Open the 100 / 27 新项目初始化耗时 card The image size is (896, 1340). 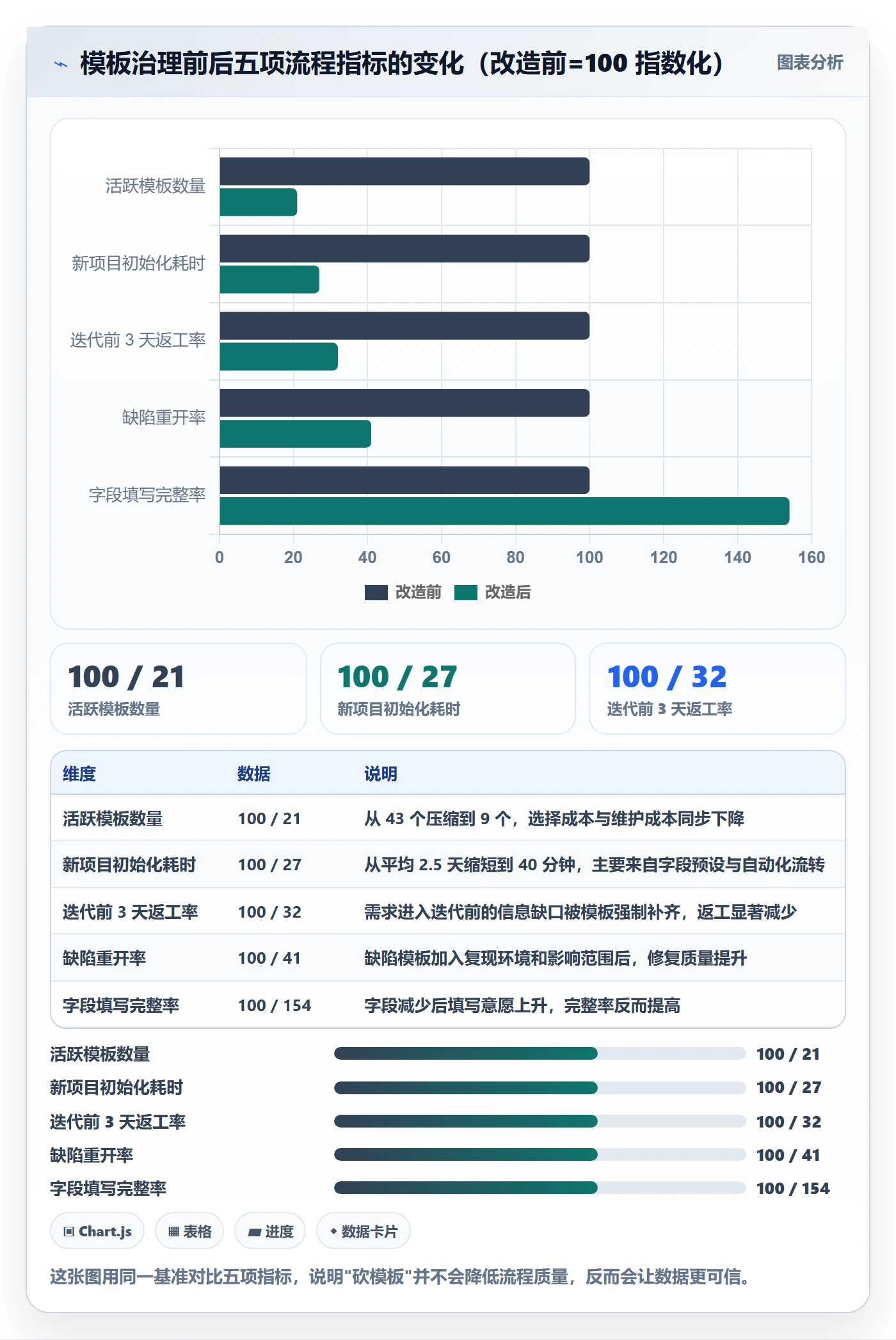[x=448, y=689]
